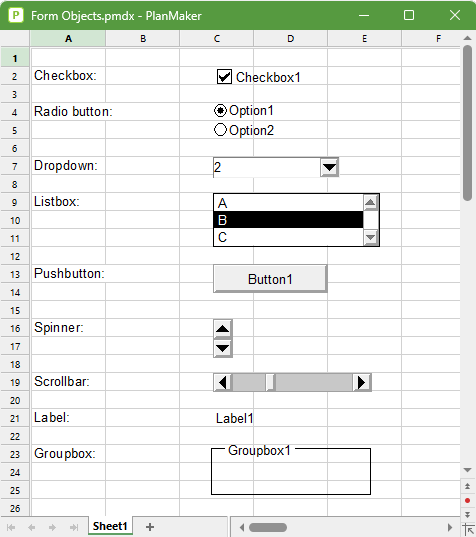Click the Button1 pushbutton
This screenshot has width=476, height=537.
point(270,279)
